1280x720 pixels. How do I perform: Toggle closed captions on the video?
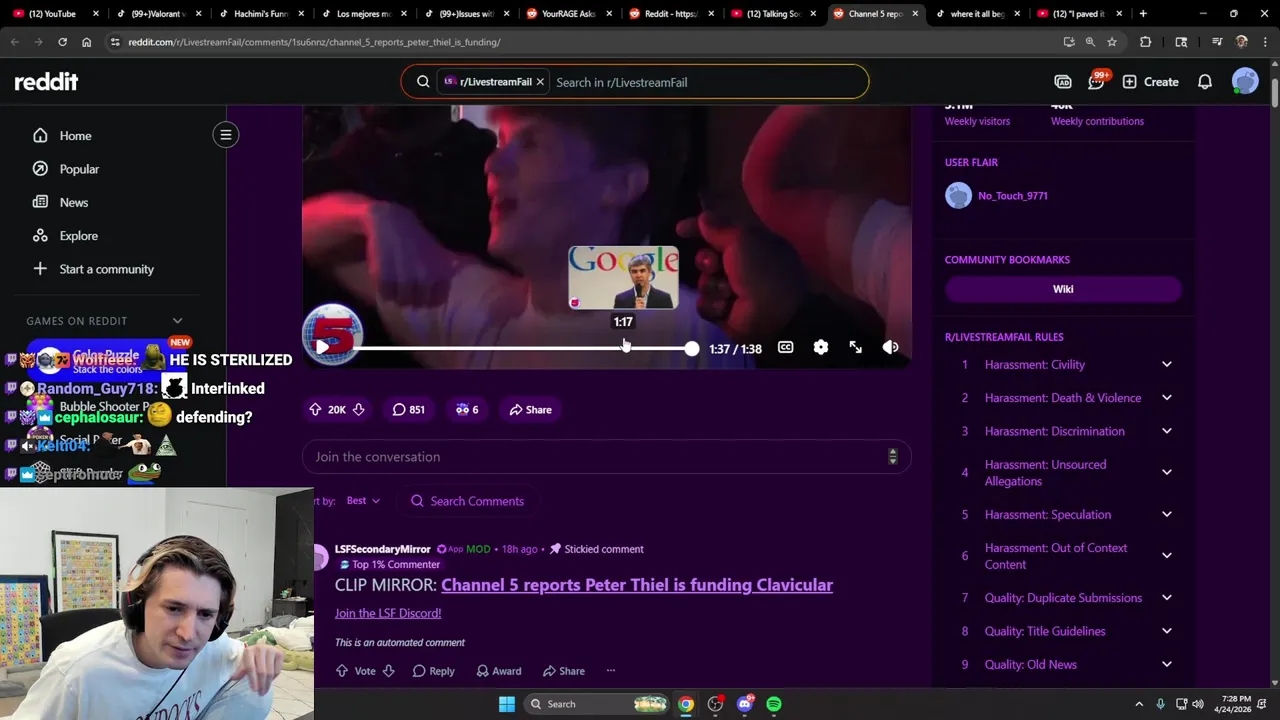[x=786, y=347]
